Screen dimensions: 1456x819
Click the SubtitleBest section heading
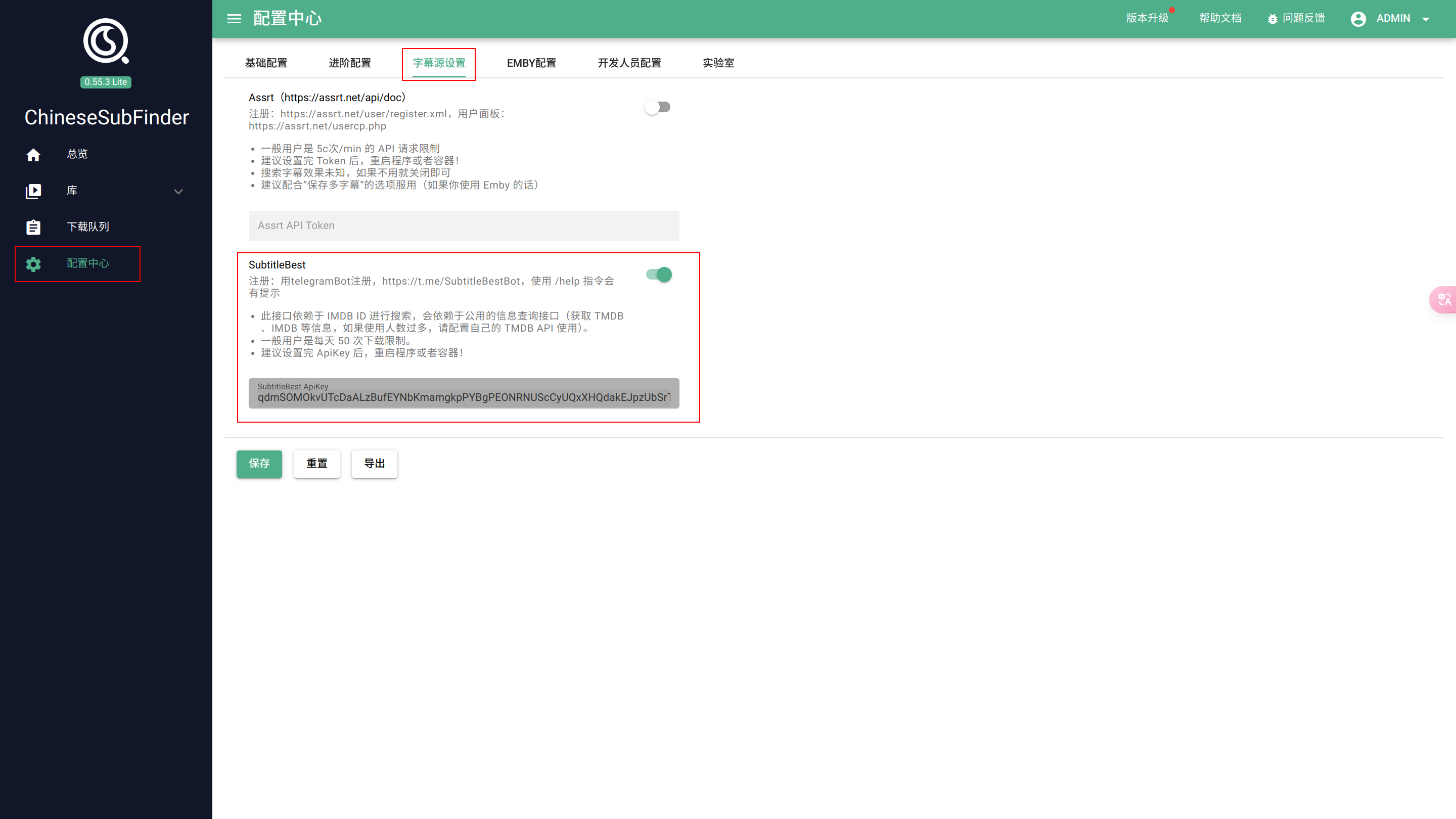coord(277,264)
